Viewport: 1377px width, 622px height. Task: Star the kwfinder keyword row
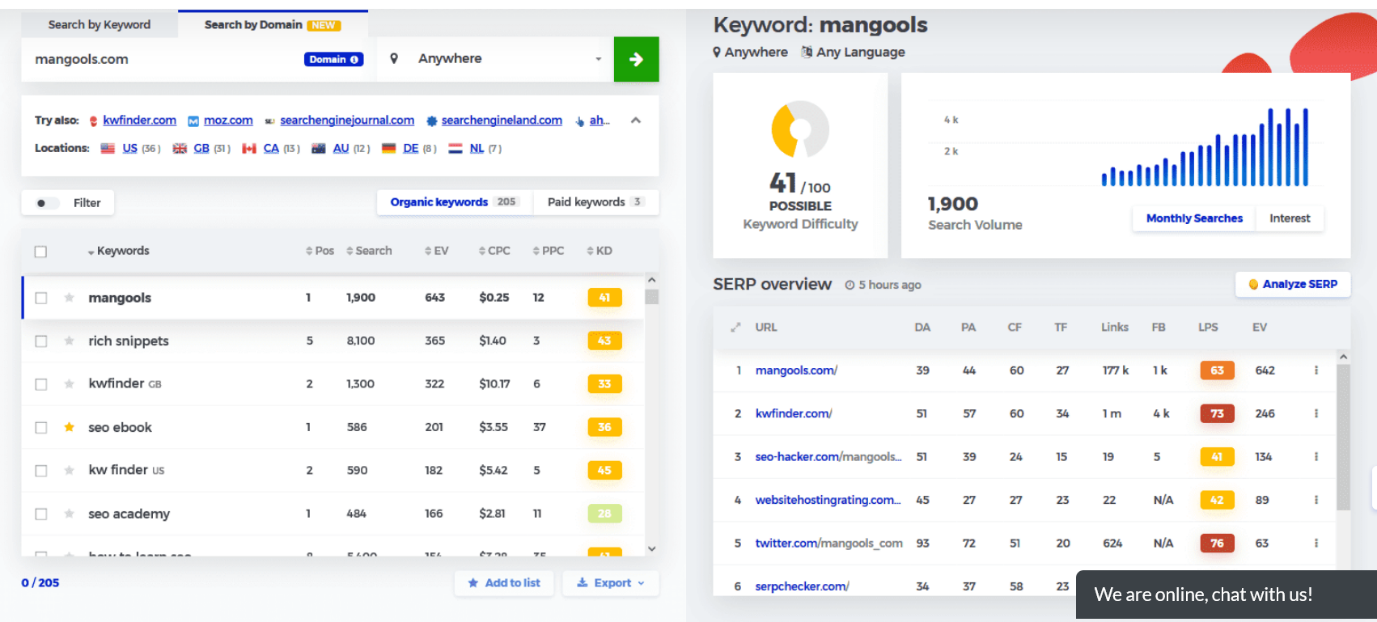pyautogui.click(x=69, y=384)
